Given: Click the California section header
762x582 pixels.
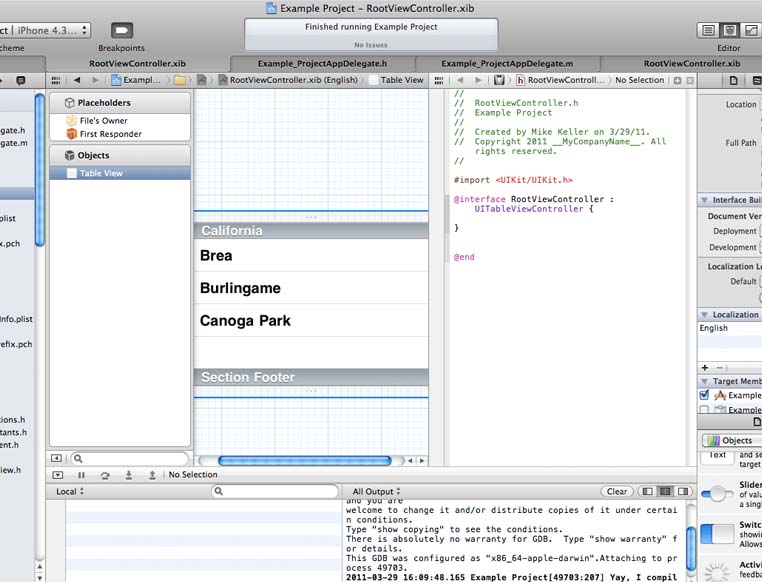Looking at the screenshot, I should coord(311,231).
